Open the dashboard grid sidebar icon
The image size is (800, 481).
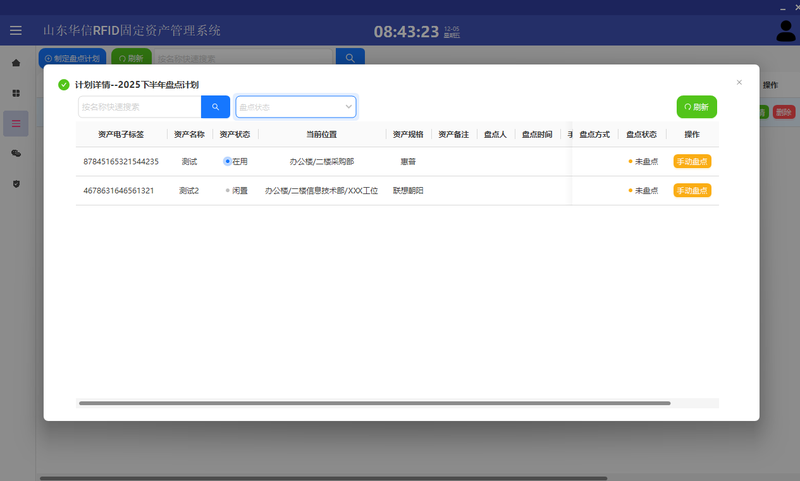pos(15,93)
